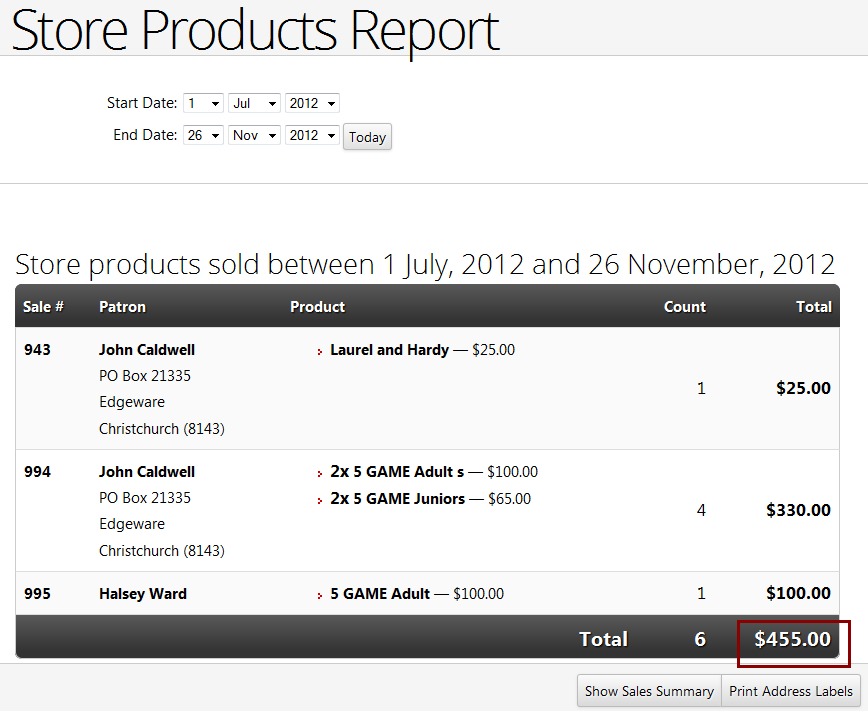The height and width of the screenshot is (711, 868).
Task: Click the Print Address Labels button
Action: [790, 691]
